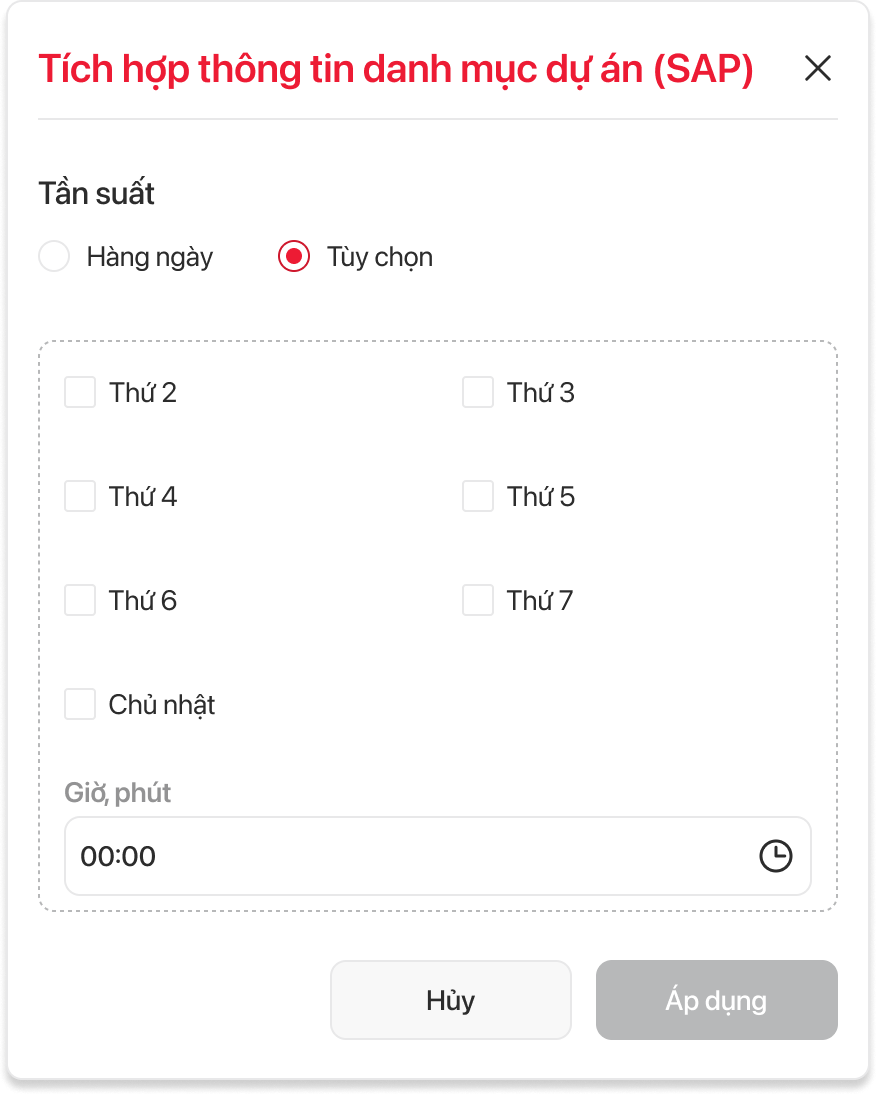Click the Tùy chọn label text
The height and width of the screenshot is (1094, 876).
[x=380, y=257]
